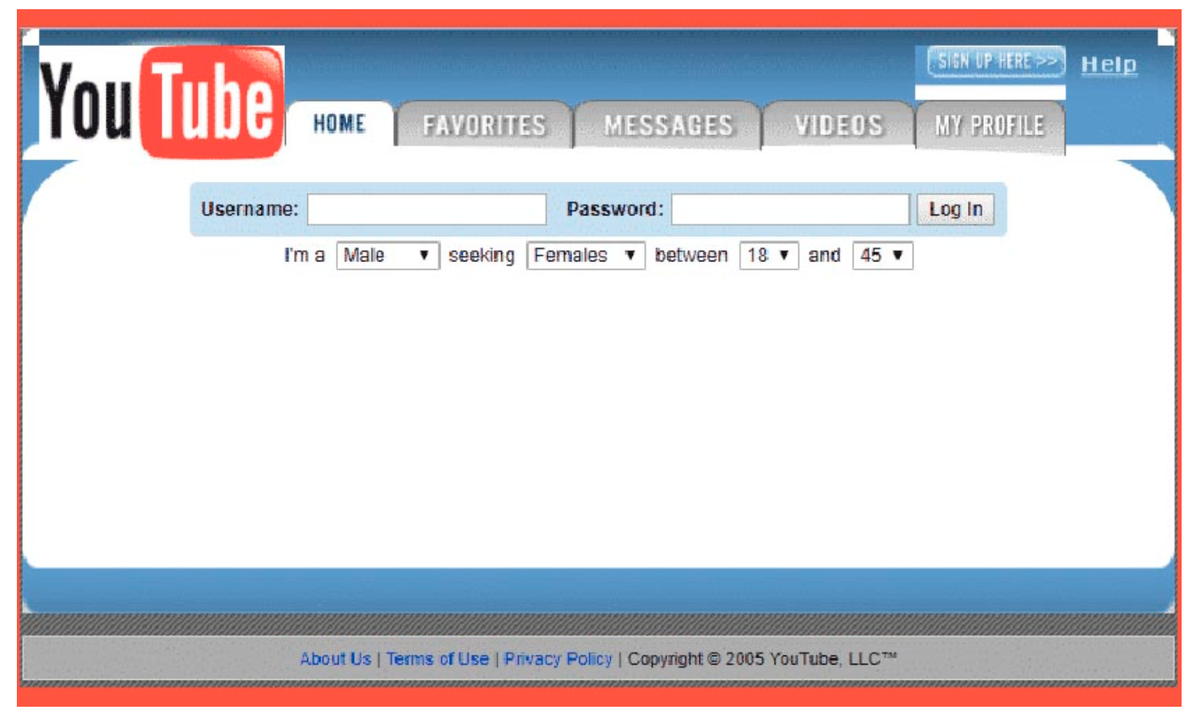Click the Sign Up Here button
This screenshot has width=1200, height=719.
[996, 62]
